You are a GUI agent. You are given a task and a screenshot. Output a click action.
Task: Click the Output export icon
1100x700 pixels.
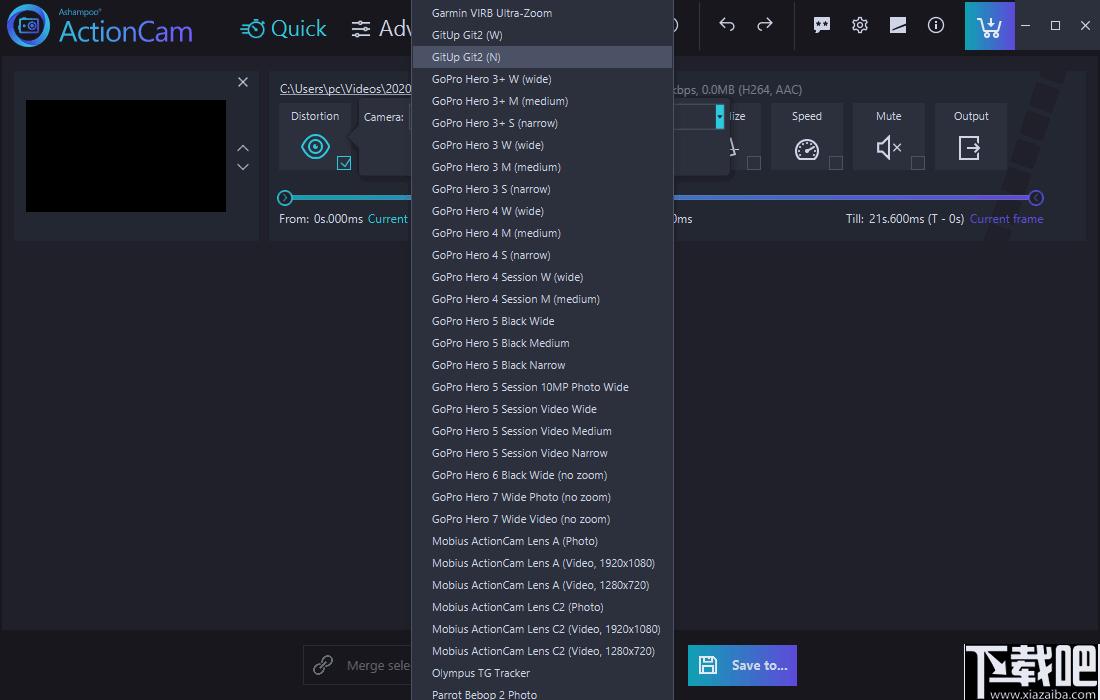(969, 148)
